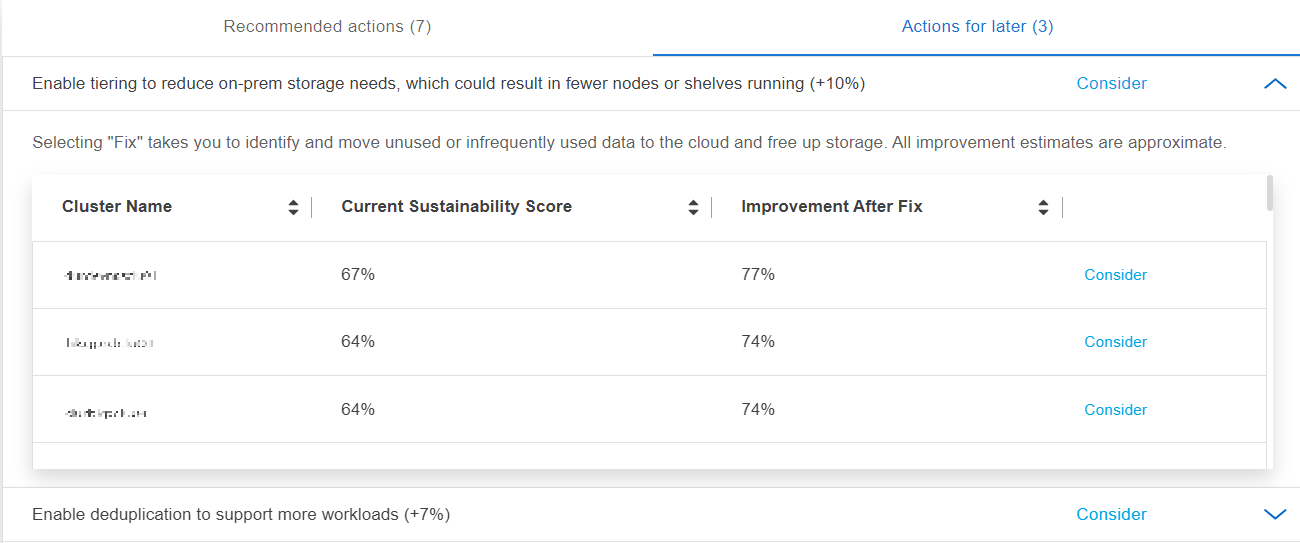Click Consider beside the tiering action title
The height and width of the screenshot is (543, 1300).
click(x=1111, y=84)
